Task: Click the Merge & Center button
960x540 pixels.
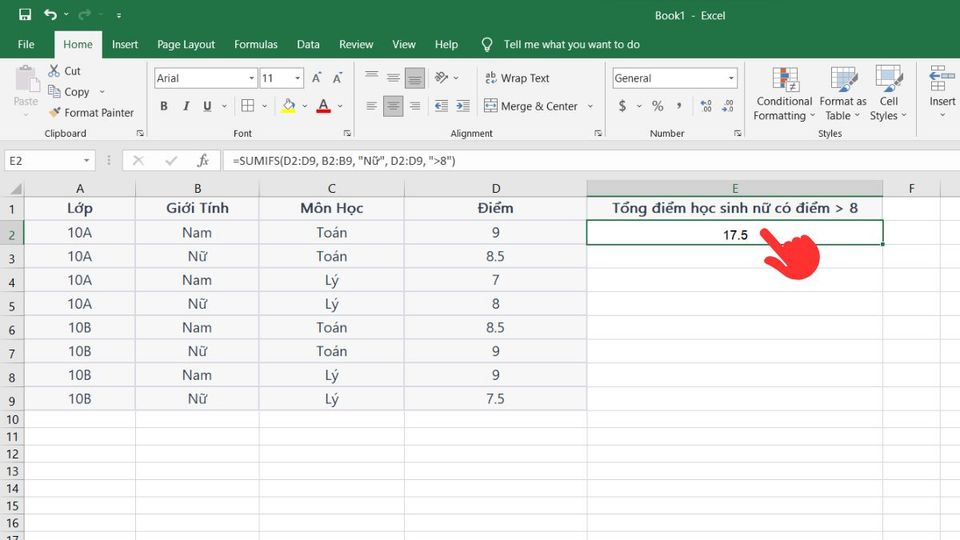Action: tap(531, 106)
